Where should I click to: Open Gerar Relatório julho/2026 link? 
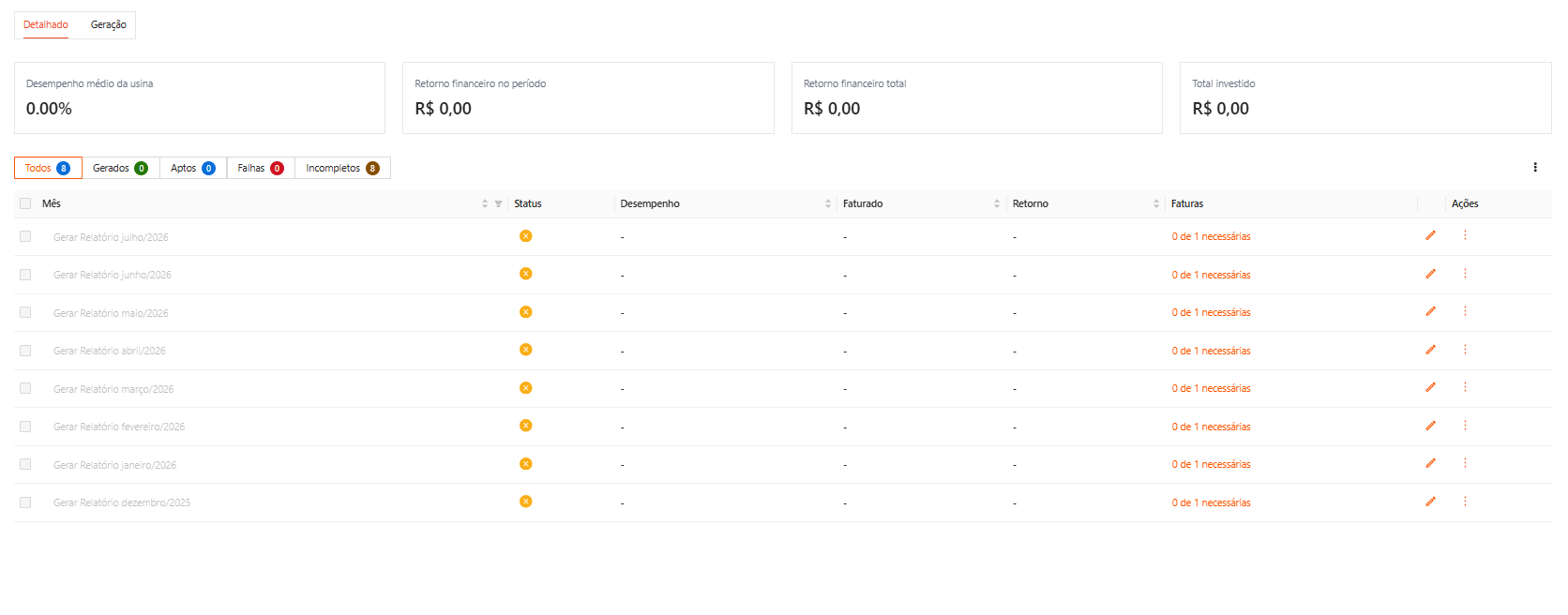tap(111, 237)
